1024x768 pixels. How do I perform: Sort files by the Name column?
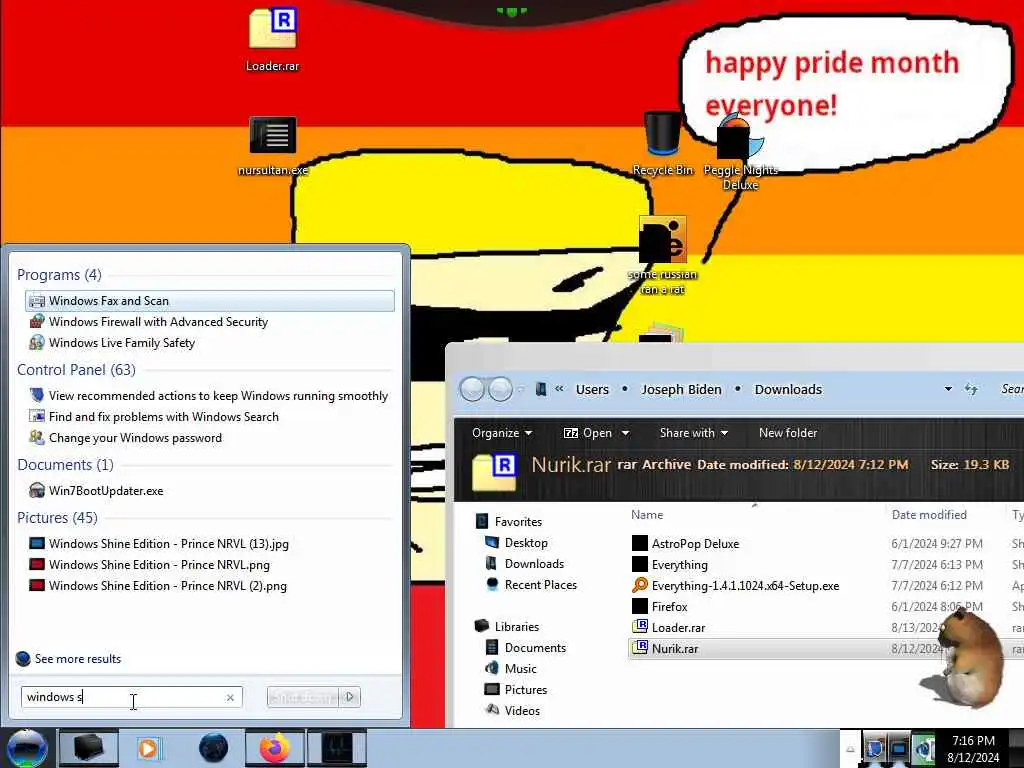(647, 515)
